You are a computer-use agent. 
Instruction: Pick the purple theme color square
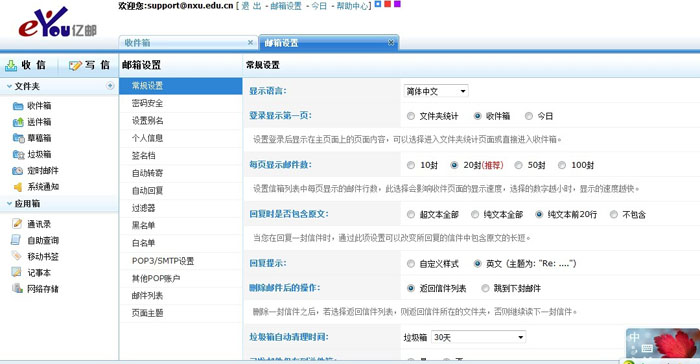pos(397,4)
